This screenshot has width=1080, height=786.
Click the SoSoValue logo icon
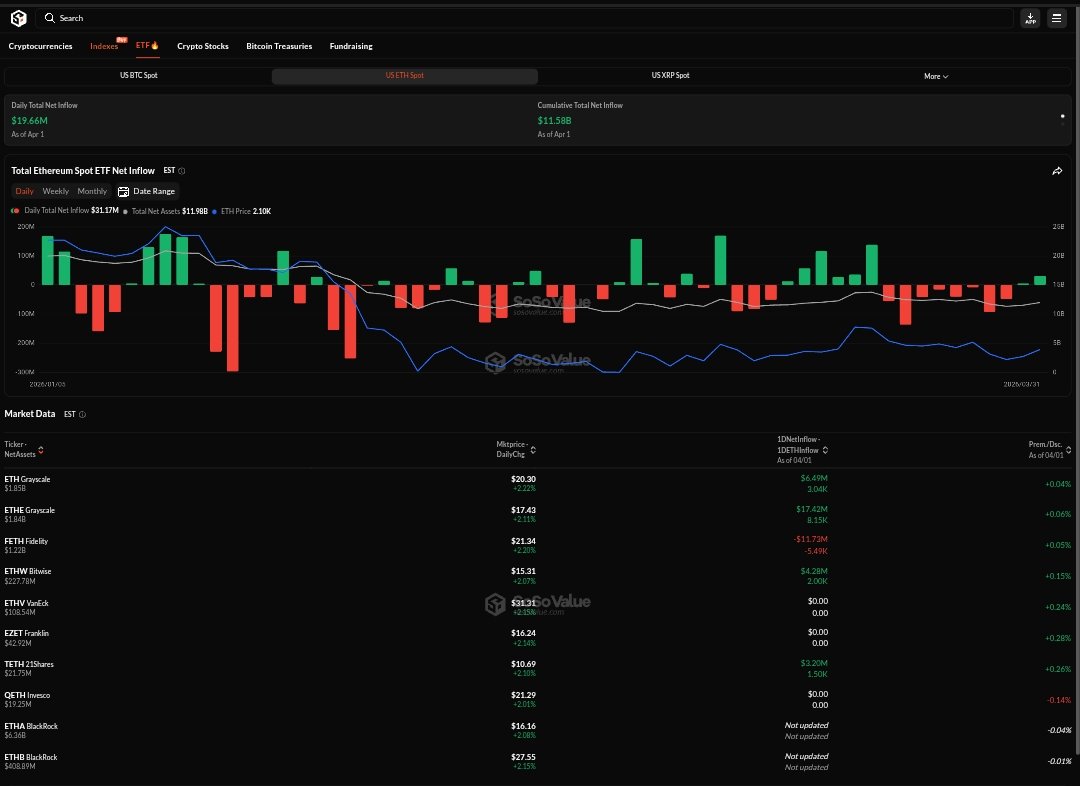click(17, 18)
